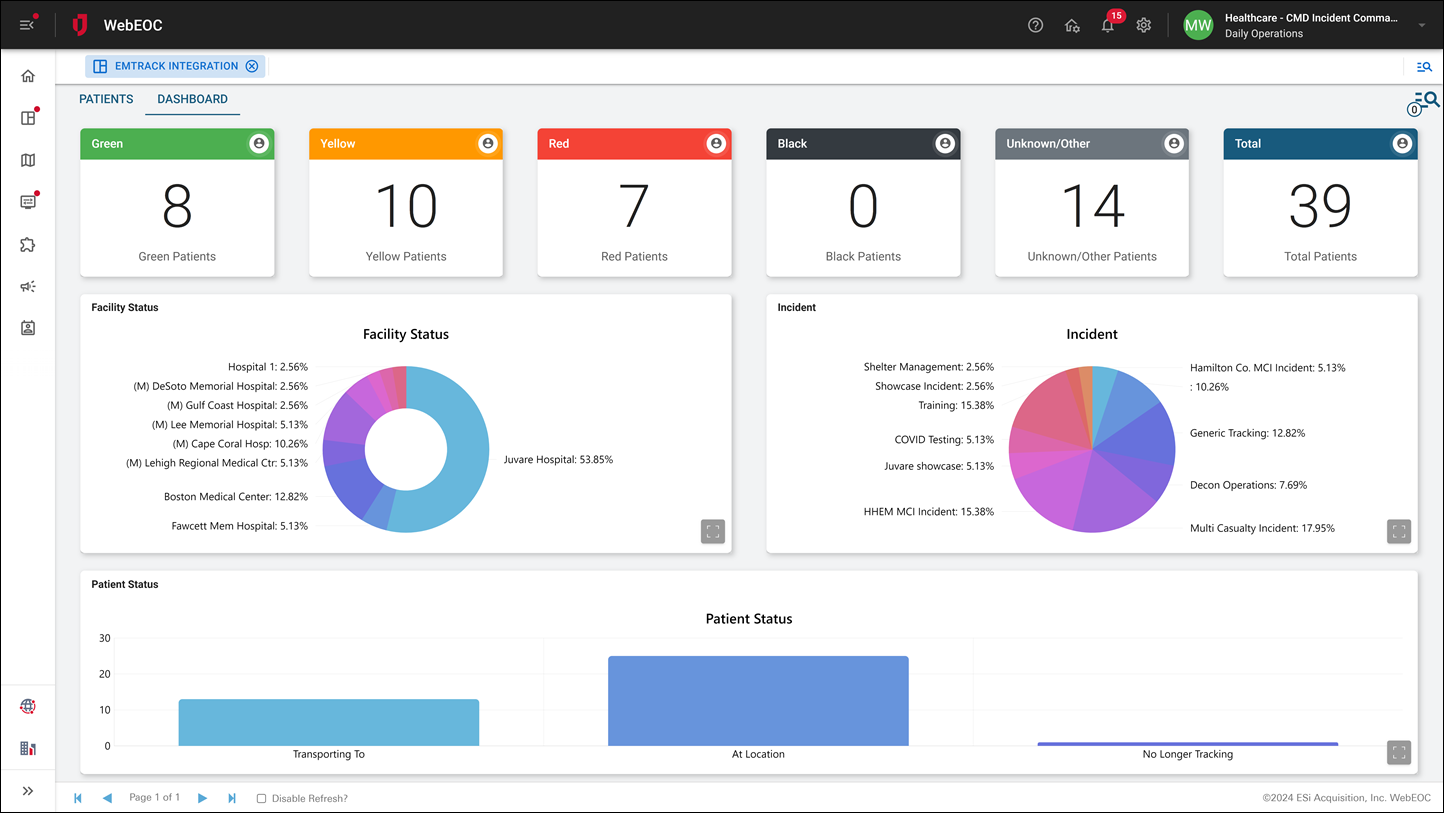Select the EMTrack globe icon in the sidebar
Screen dimensions: 1444x813
(27, 706)
